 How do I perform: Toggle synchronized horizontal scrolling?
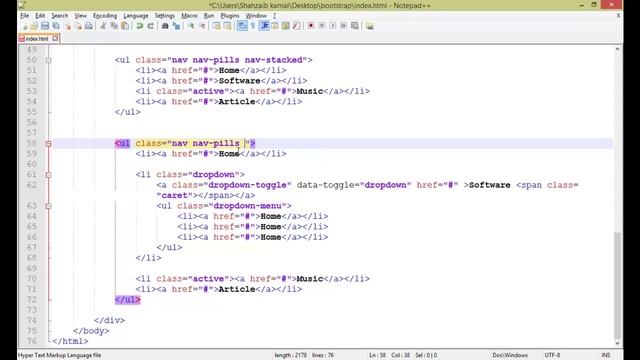coord(227,26)
